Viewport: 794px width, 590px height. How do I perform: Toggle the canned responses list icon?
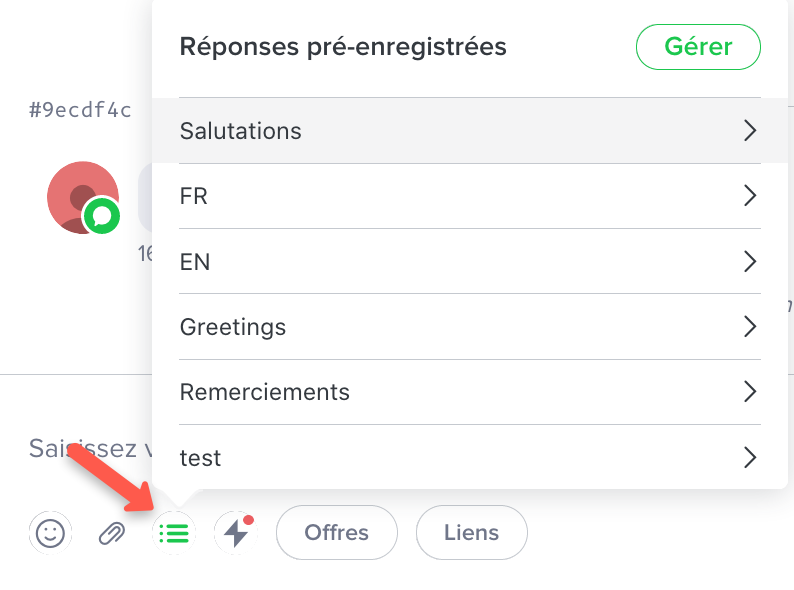tap(173, 533)
